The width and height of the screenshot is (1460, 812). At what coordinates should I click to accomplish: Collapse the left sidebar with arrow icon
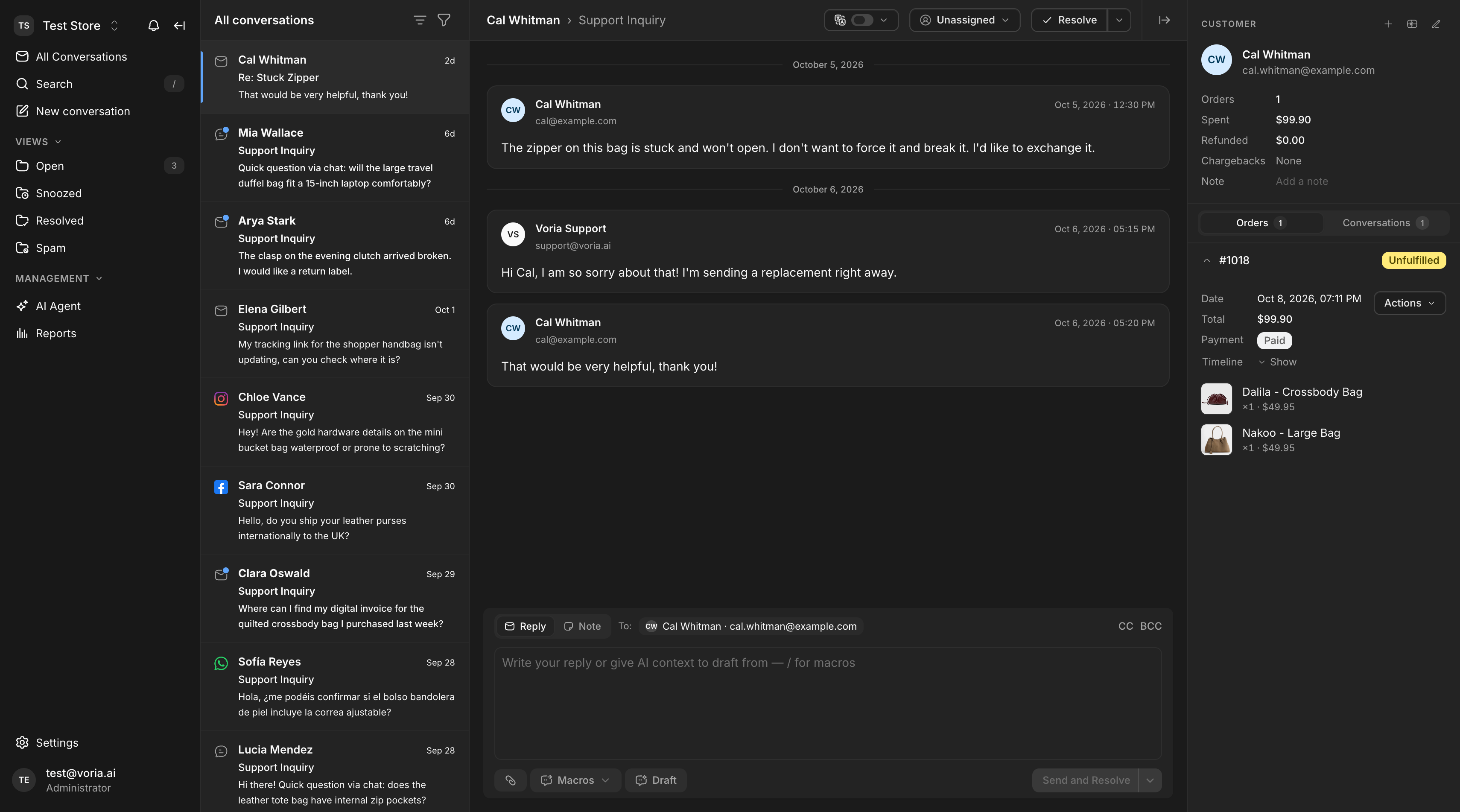tap(179, 26)
